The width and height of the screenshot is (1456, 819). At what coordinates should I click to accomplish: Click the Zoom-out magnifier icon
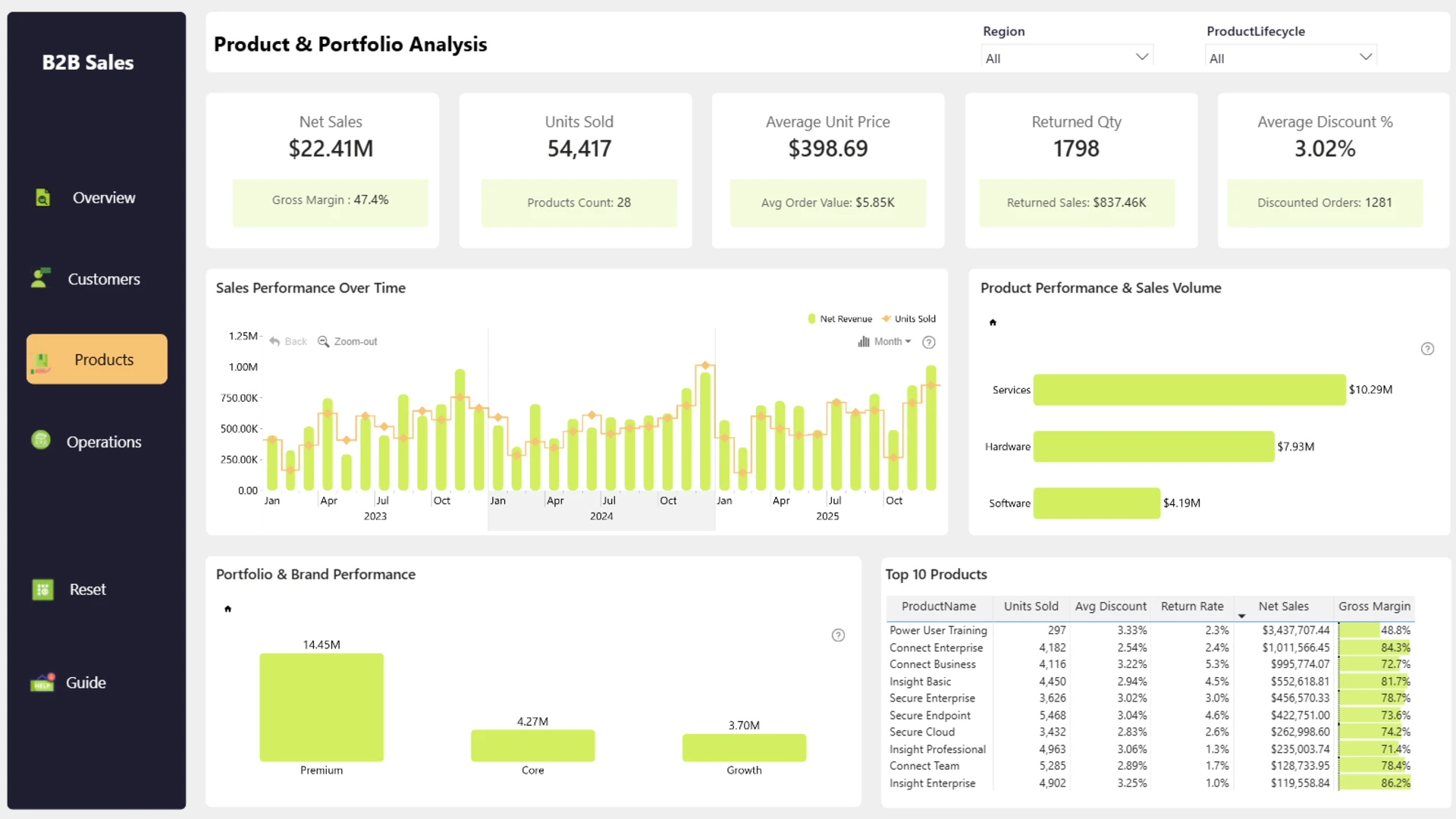point(323,342)
